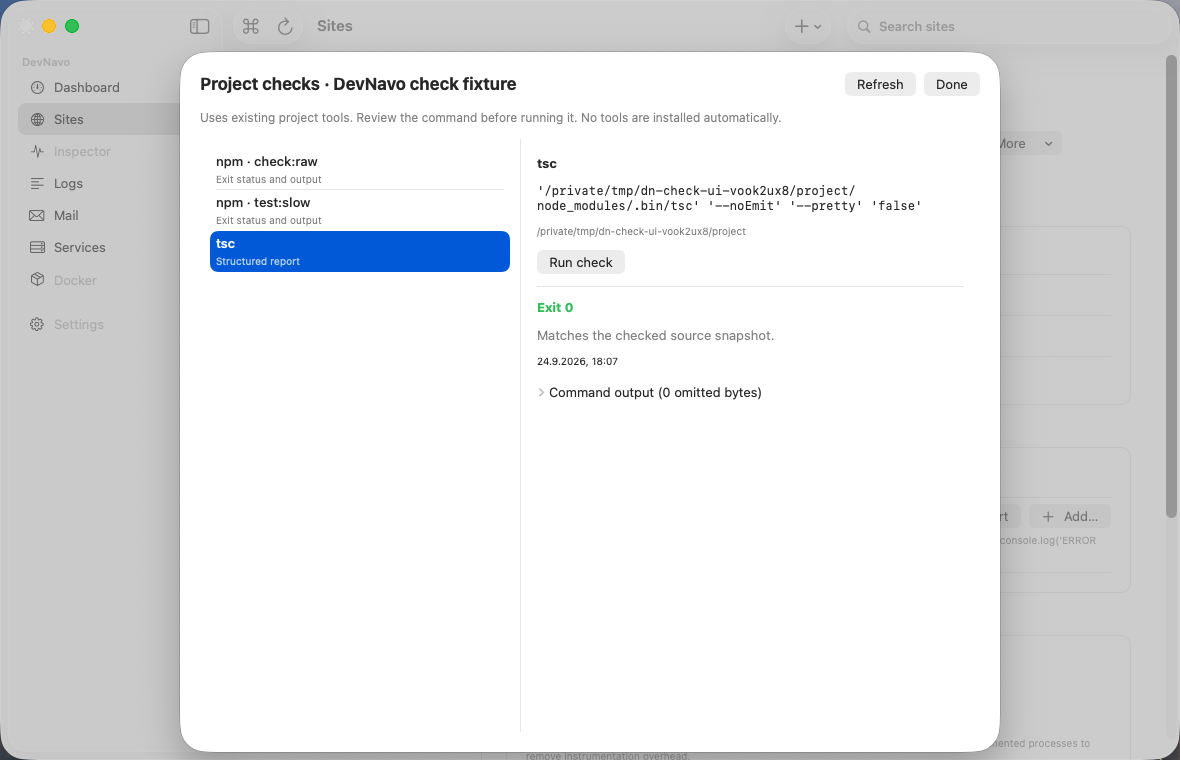Click the Settings gear icon
Viewport: 1180px width, 760px height.
click(x=37, y=324)
